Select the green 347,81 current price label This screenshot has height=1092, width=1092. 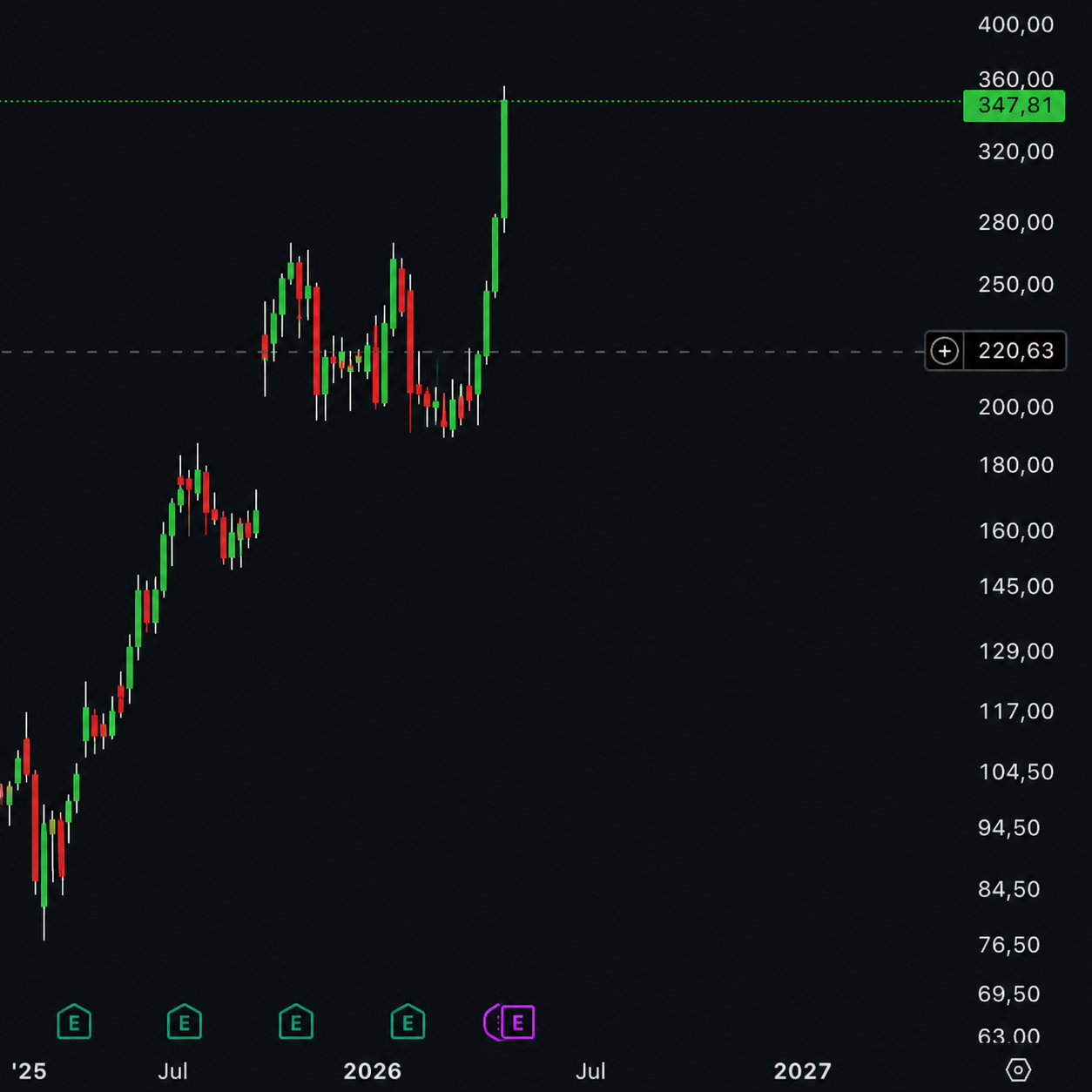pyautogui.click(x=1014, y=105)
